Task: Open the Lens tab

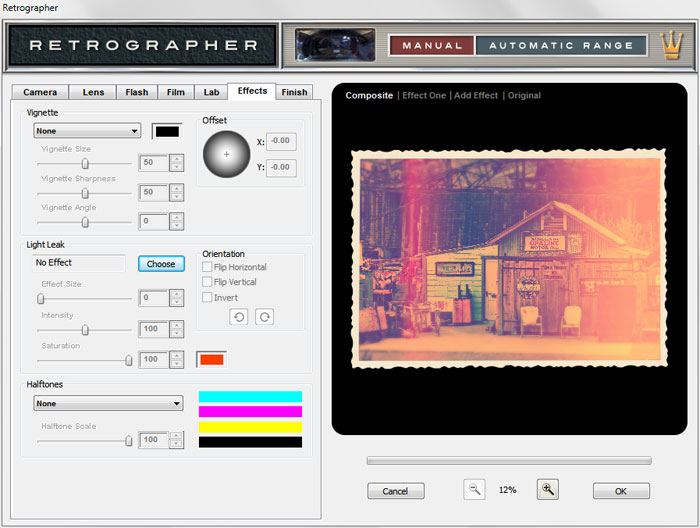Action: click(93, 92)
